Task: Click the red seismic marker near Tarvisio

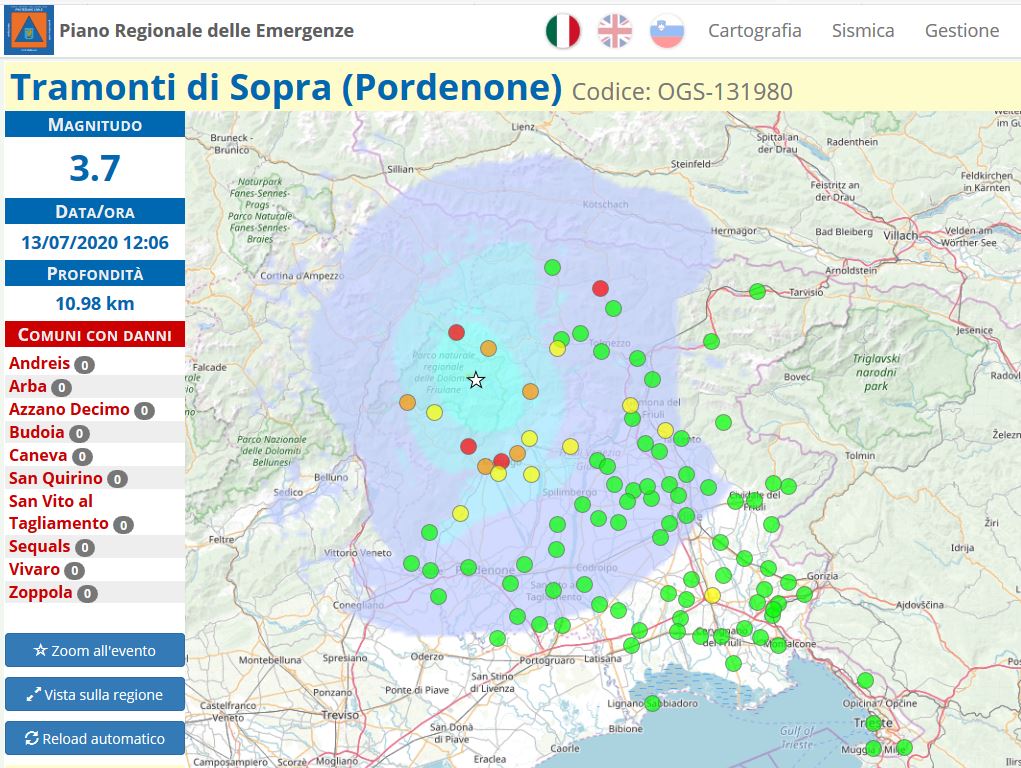Action: click(599, 288)
